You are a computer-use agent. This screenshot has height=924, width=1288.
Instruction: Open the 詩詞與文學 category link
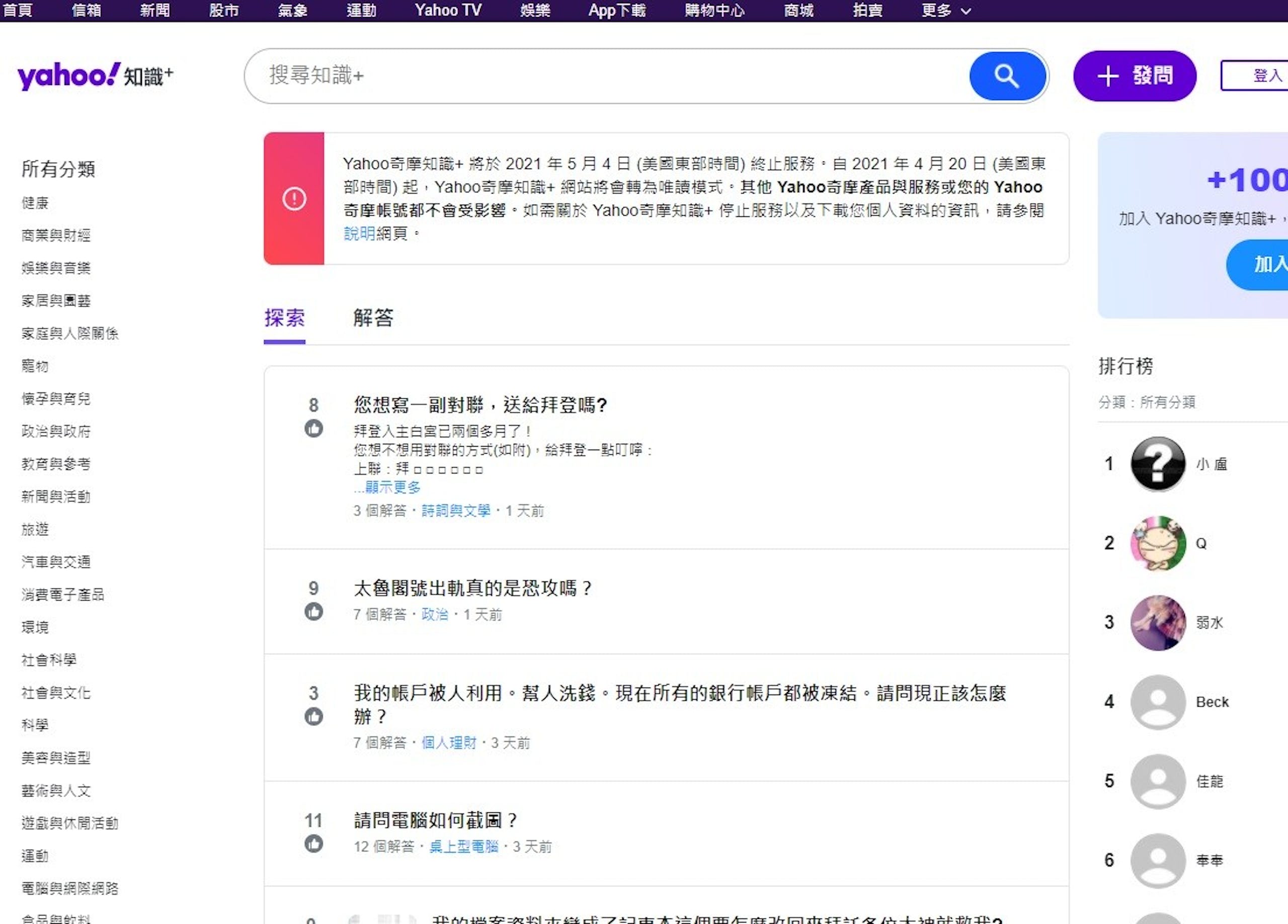point(456,511)
